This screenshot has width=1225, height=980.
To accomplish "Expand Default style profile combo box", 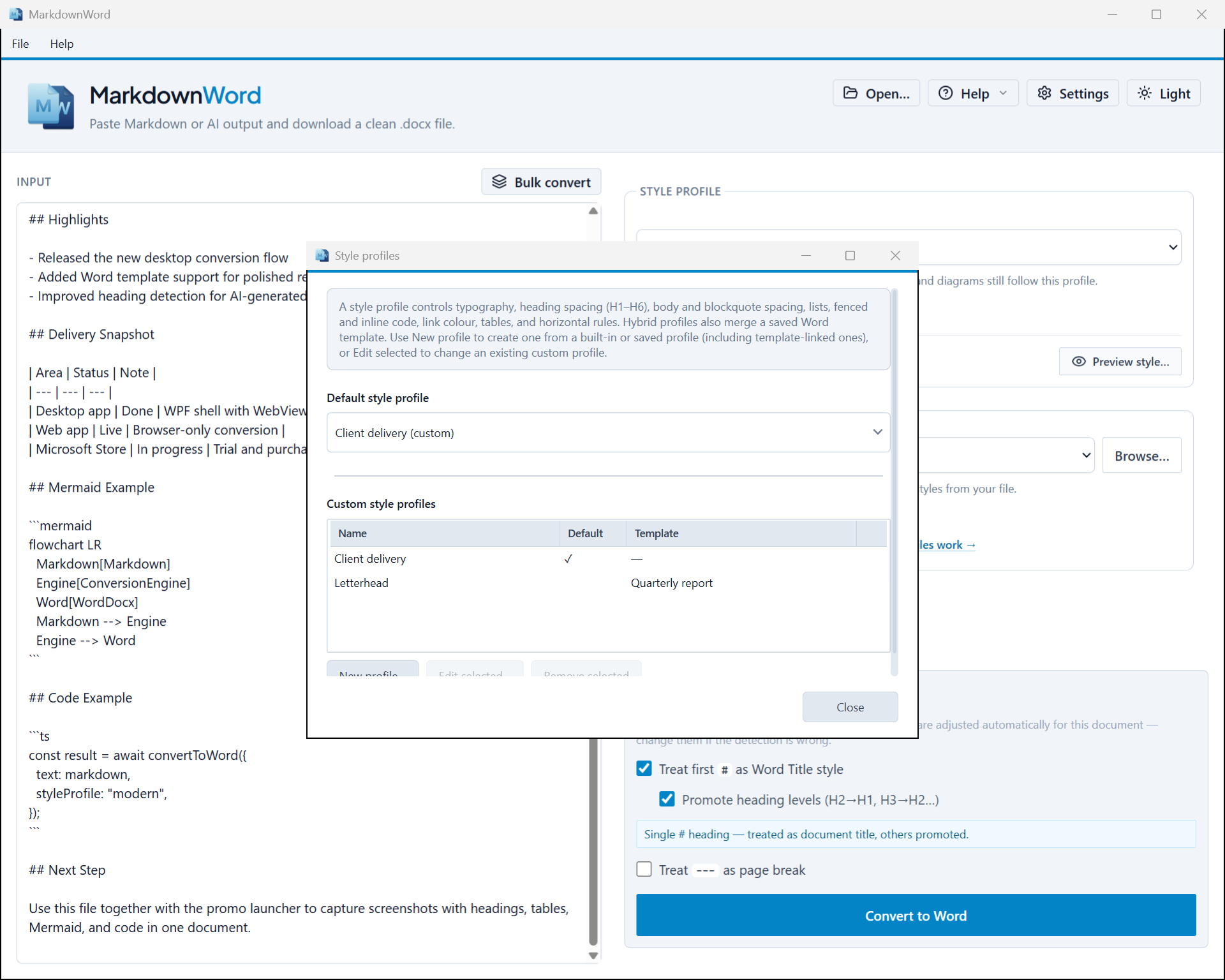I will [x=608, y=433].
